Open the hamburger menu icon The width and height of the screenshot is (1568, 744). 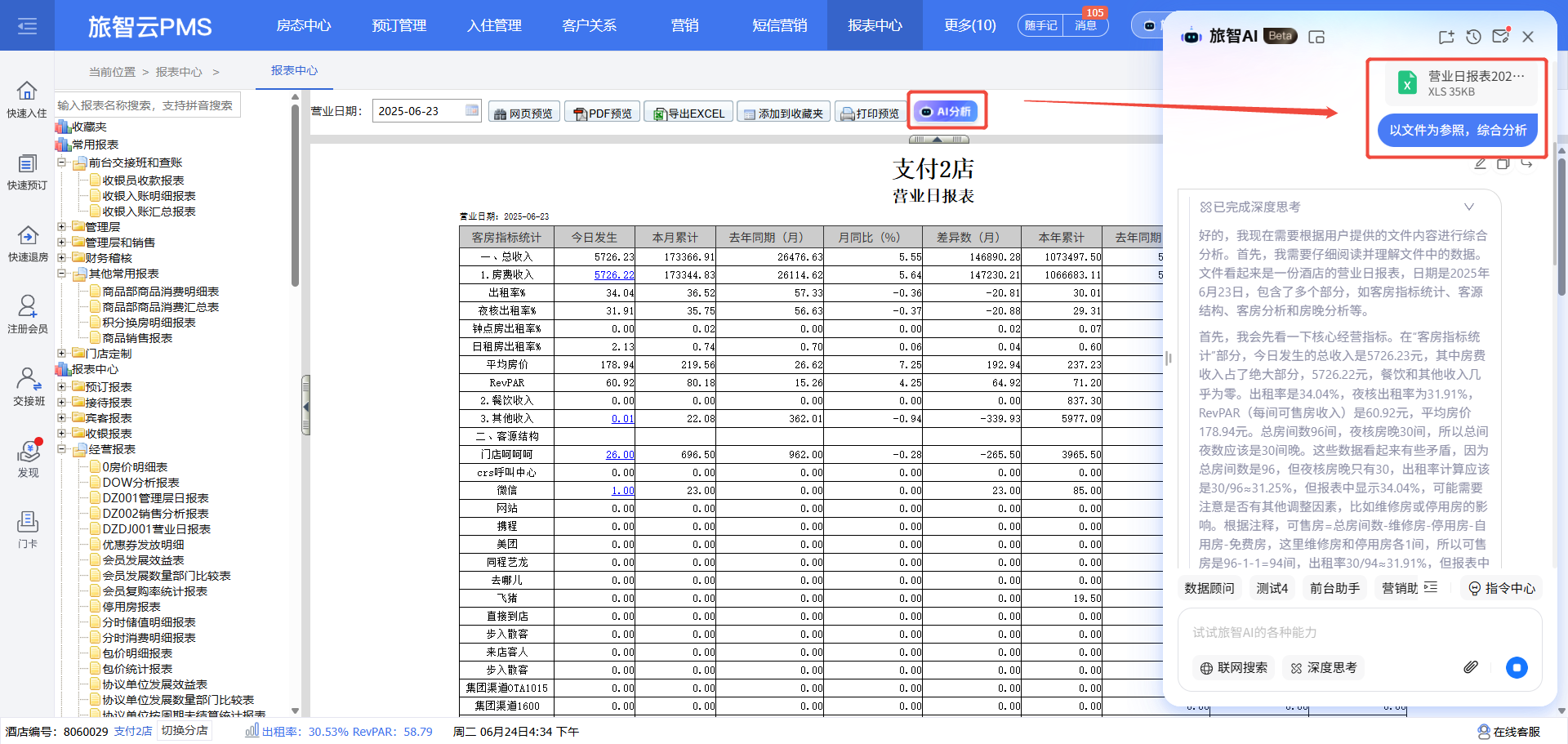pos(27,26)
